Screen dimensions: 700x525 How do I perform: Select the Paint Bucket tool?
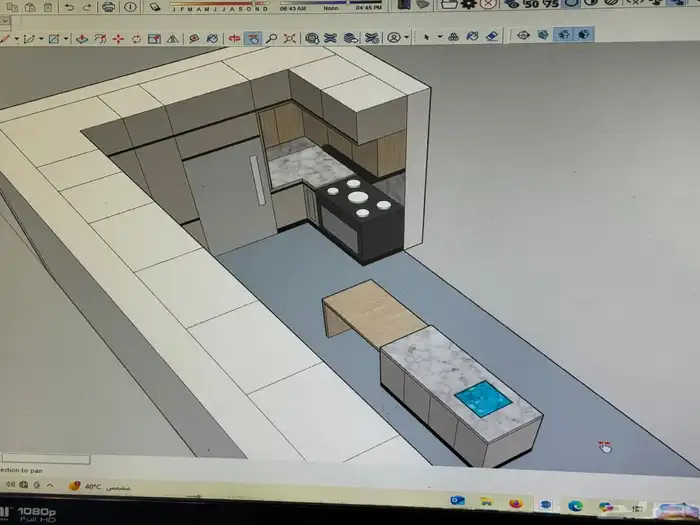pyautogui.click(x=212, y=39)
